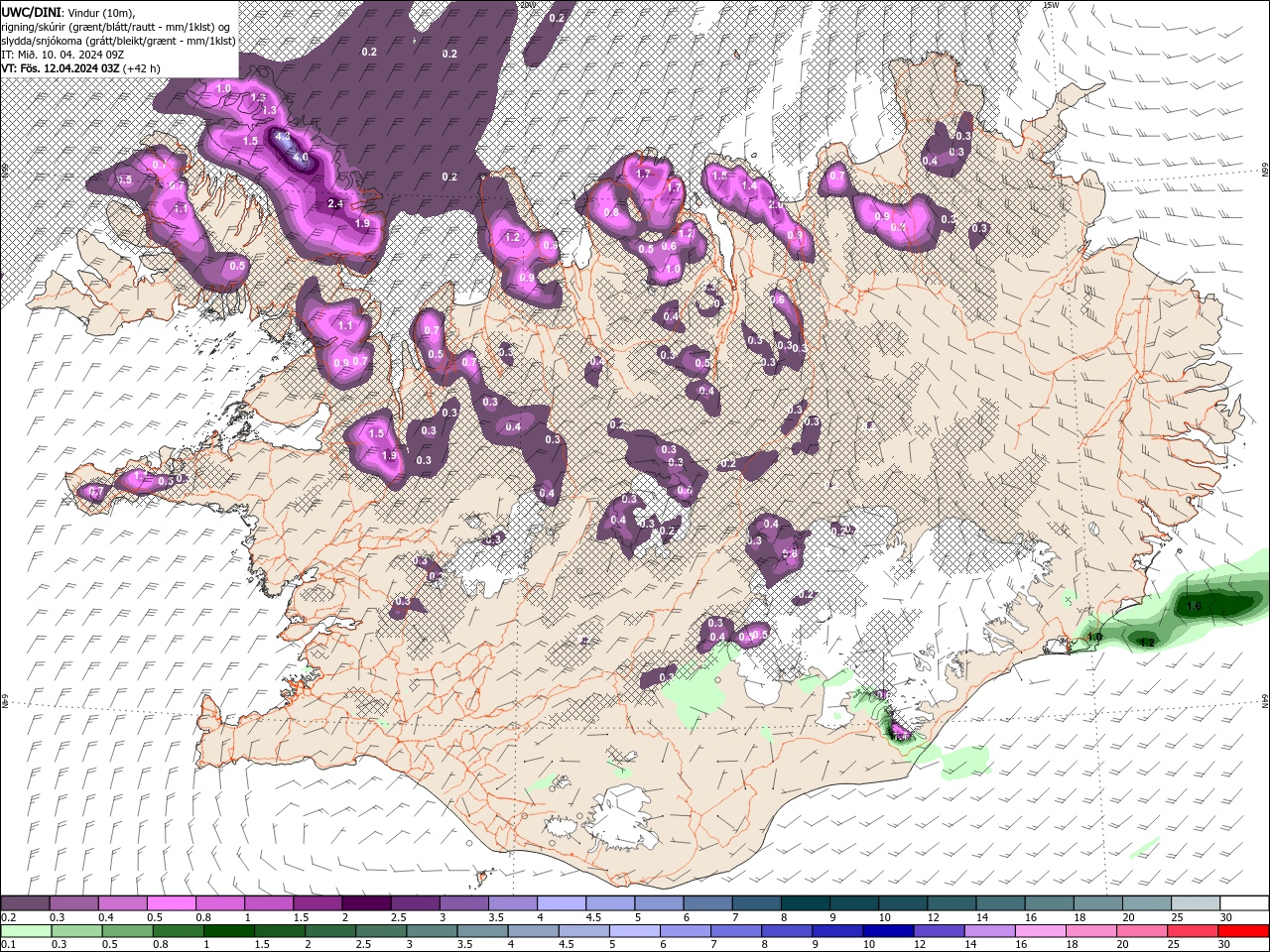Click the bright pink 0.5 swatch, upper scale
1270x952 pixels.
172,903
